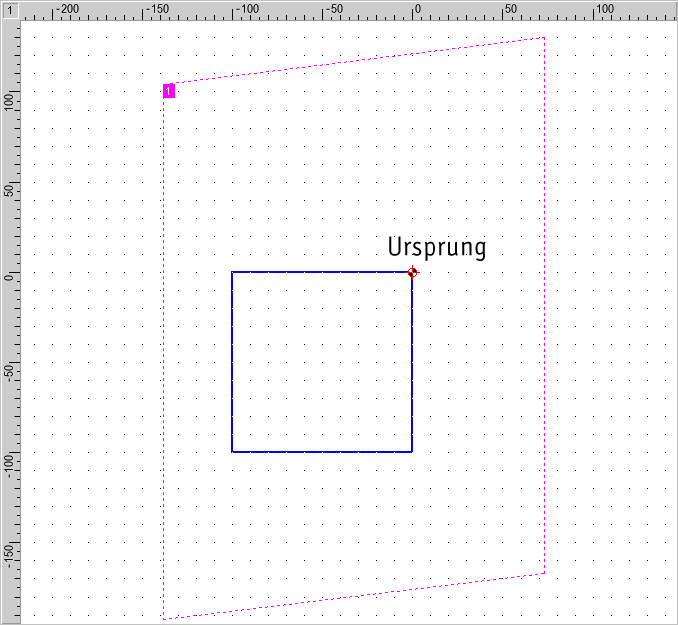Click the -50 mark on vertical ruler
This screenshot has width=678, height=625.
(9, 373)
